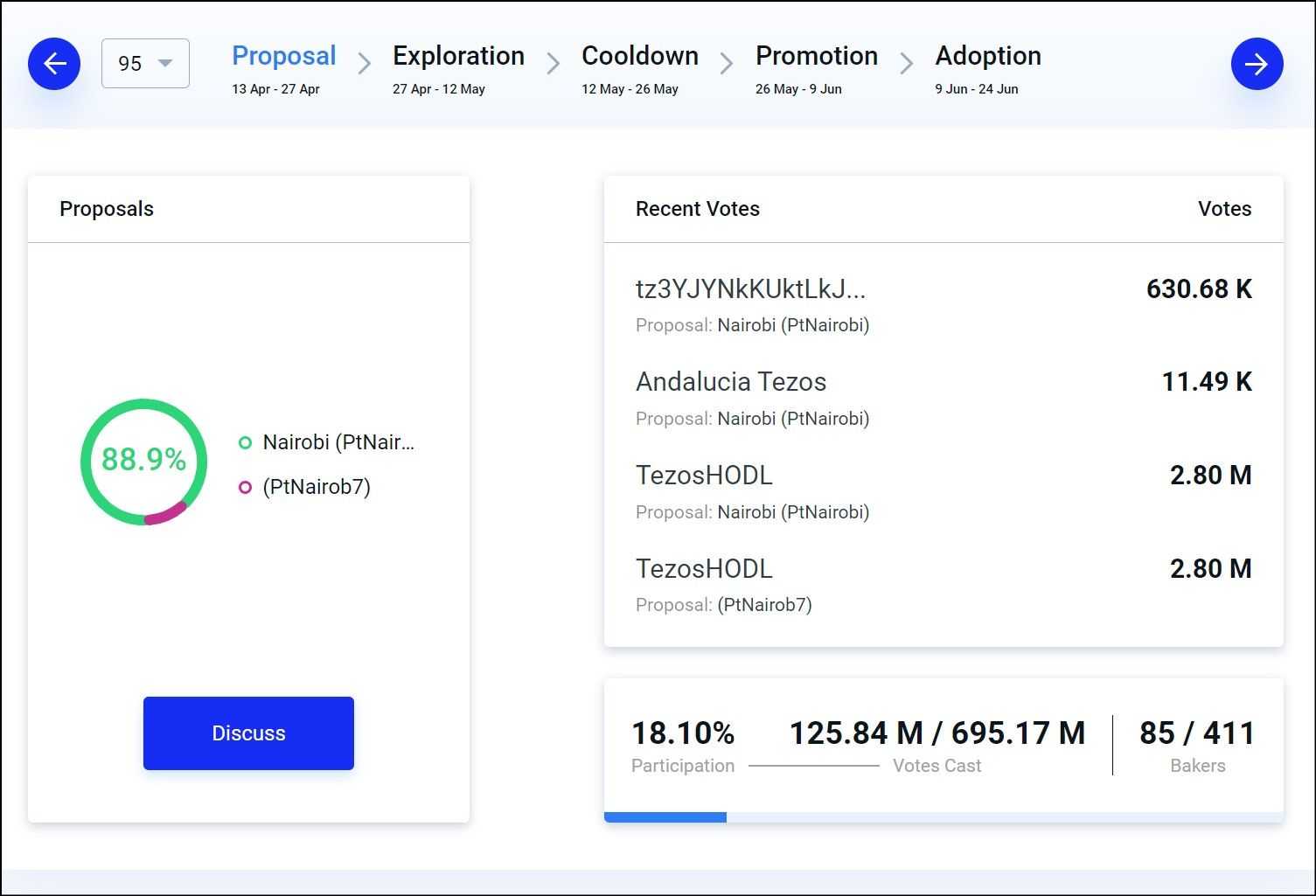
Task: Open TezosHODL vote for PtNairob7
Action: [x=704, y=569]
